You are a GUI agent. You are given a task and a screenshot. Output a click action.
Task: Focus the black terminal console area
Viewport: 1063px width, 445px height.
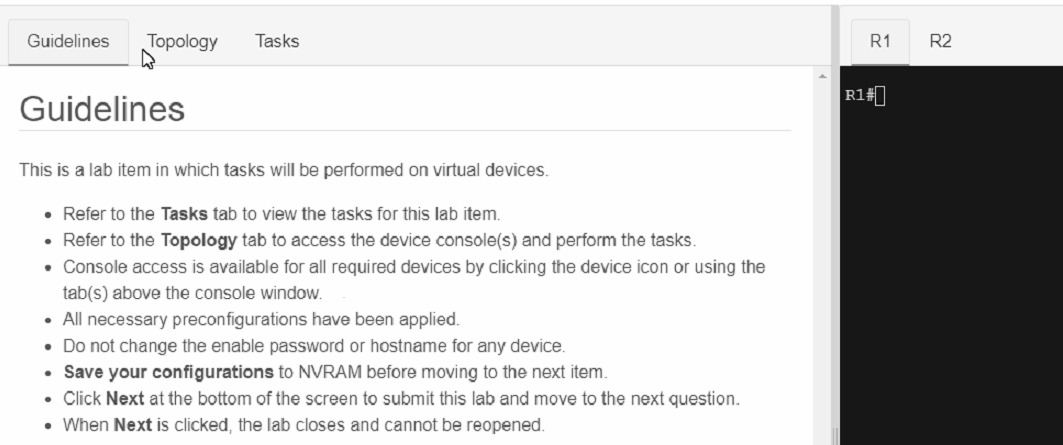click(x=950, y=270)
